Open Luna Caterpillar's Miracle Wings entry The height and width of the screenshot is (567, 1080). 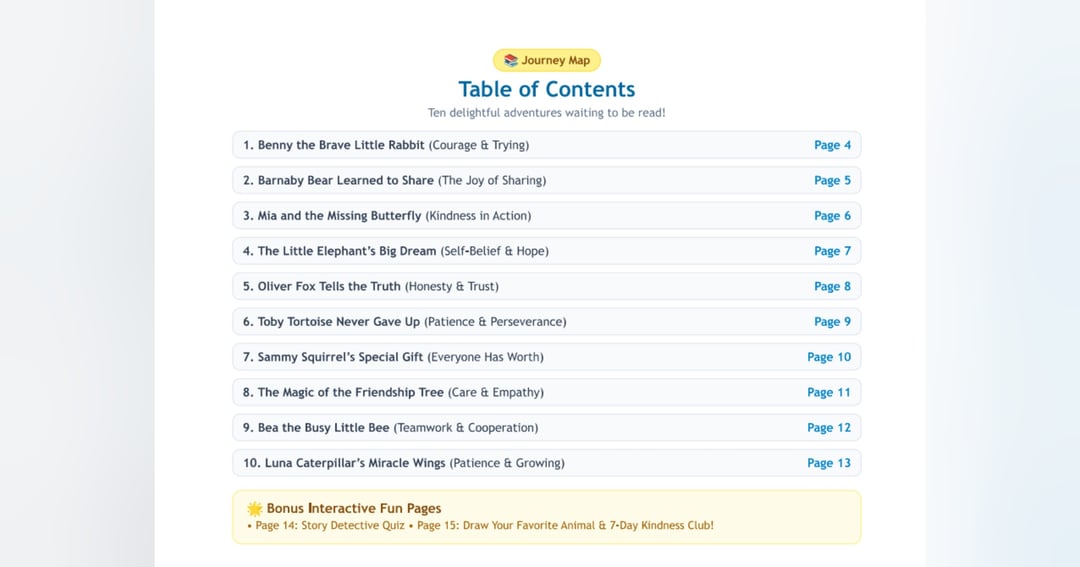tap(547, 463)
